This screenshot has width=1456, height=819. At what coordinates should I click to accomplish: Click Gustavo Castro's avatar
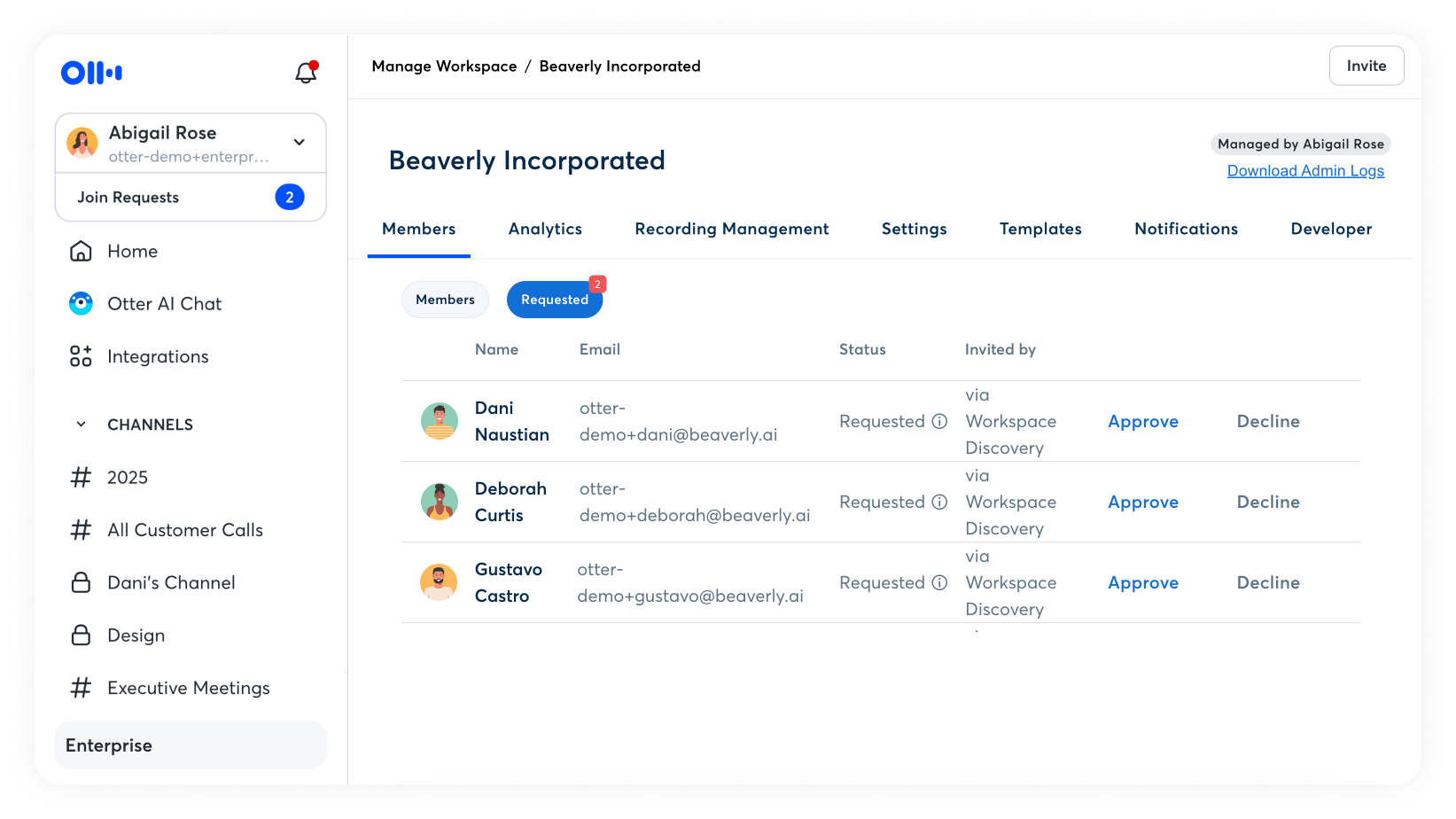click(x=439, y=583)
